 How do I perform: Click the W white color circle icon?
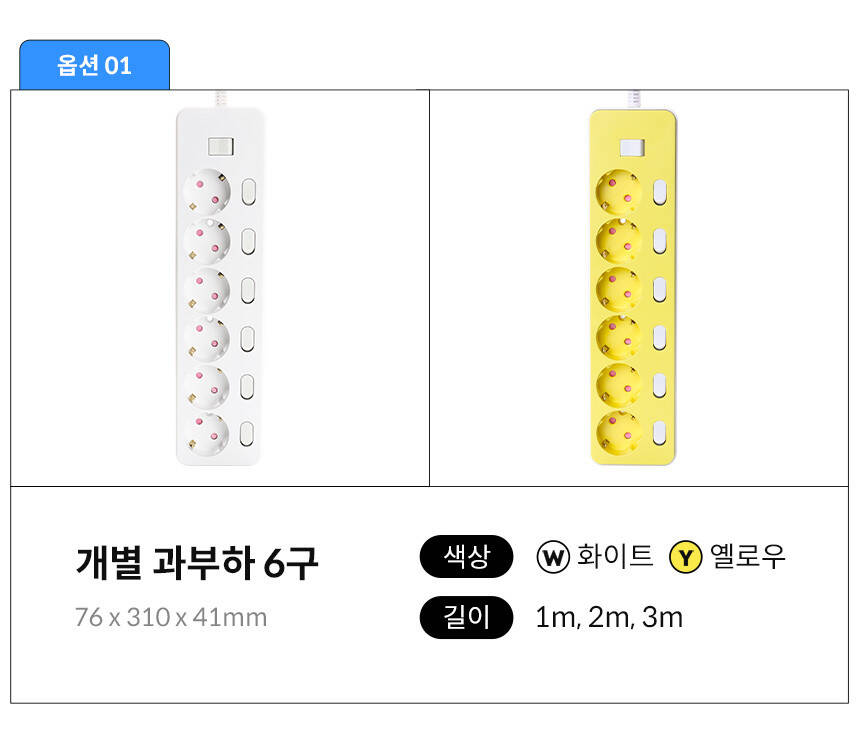(553, 557)
